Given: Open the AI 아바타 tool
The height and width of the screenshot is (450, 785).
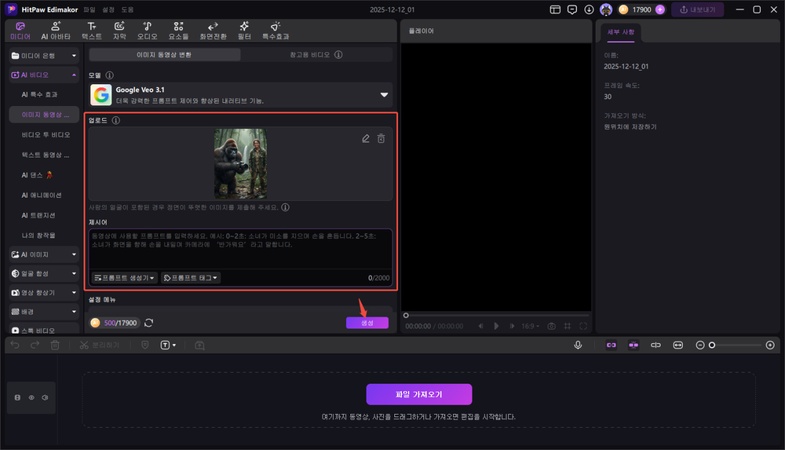Looking at the screenshot, I should click(56, 30).
